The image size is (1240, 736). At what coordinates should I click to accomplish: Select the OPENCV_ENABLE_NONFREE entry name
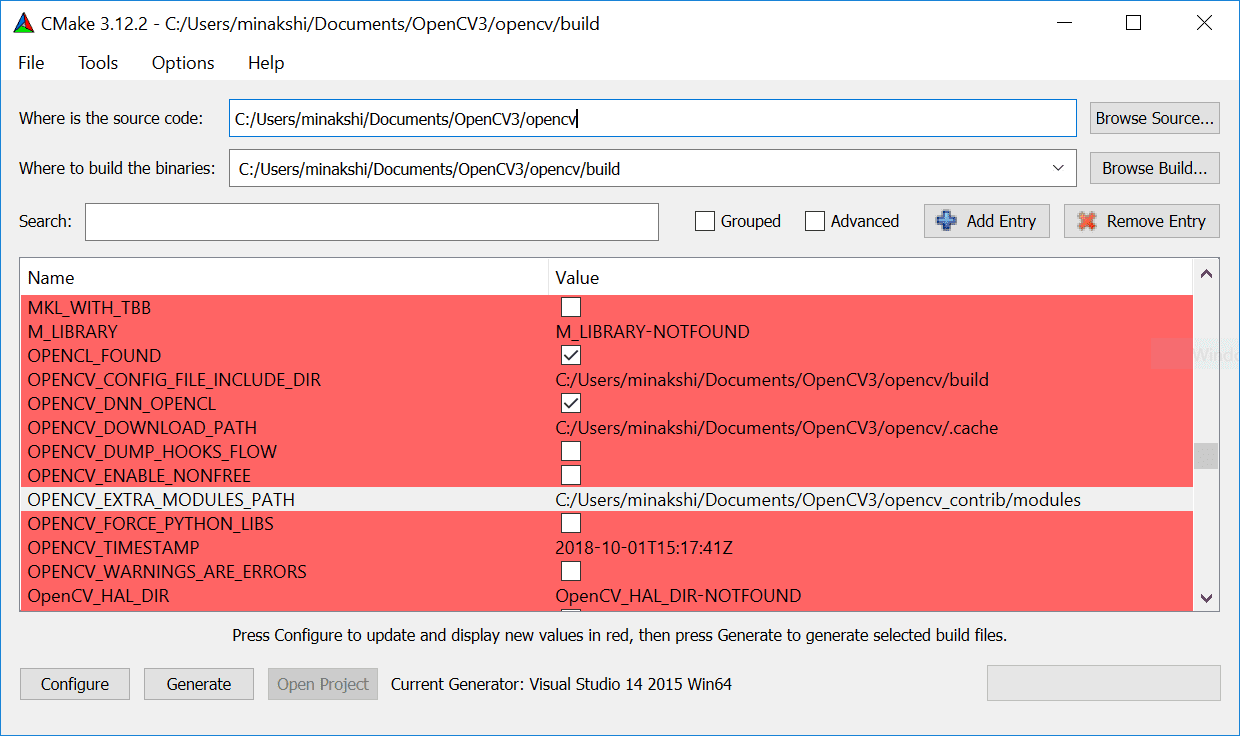(139, 475)
